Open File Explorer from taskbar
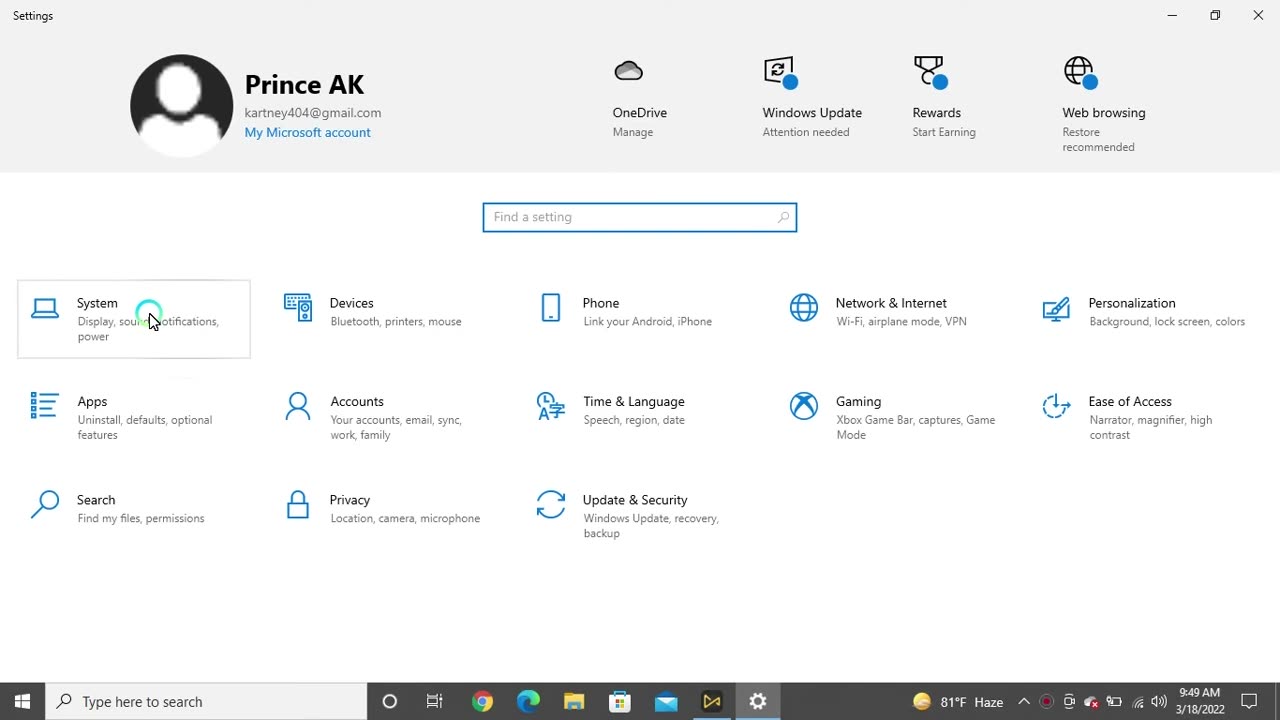This screenshot has height=720, width=1280. tap(574, 701)
